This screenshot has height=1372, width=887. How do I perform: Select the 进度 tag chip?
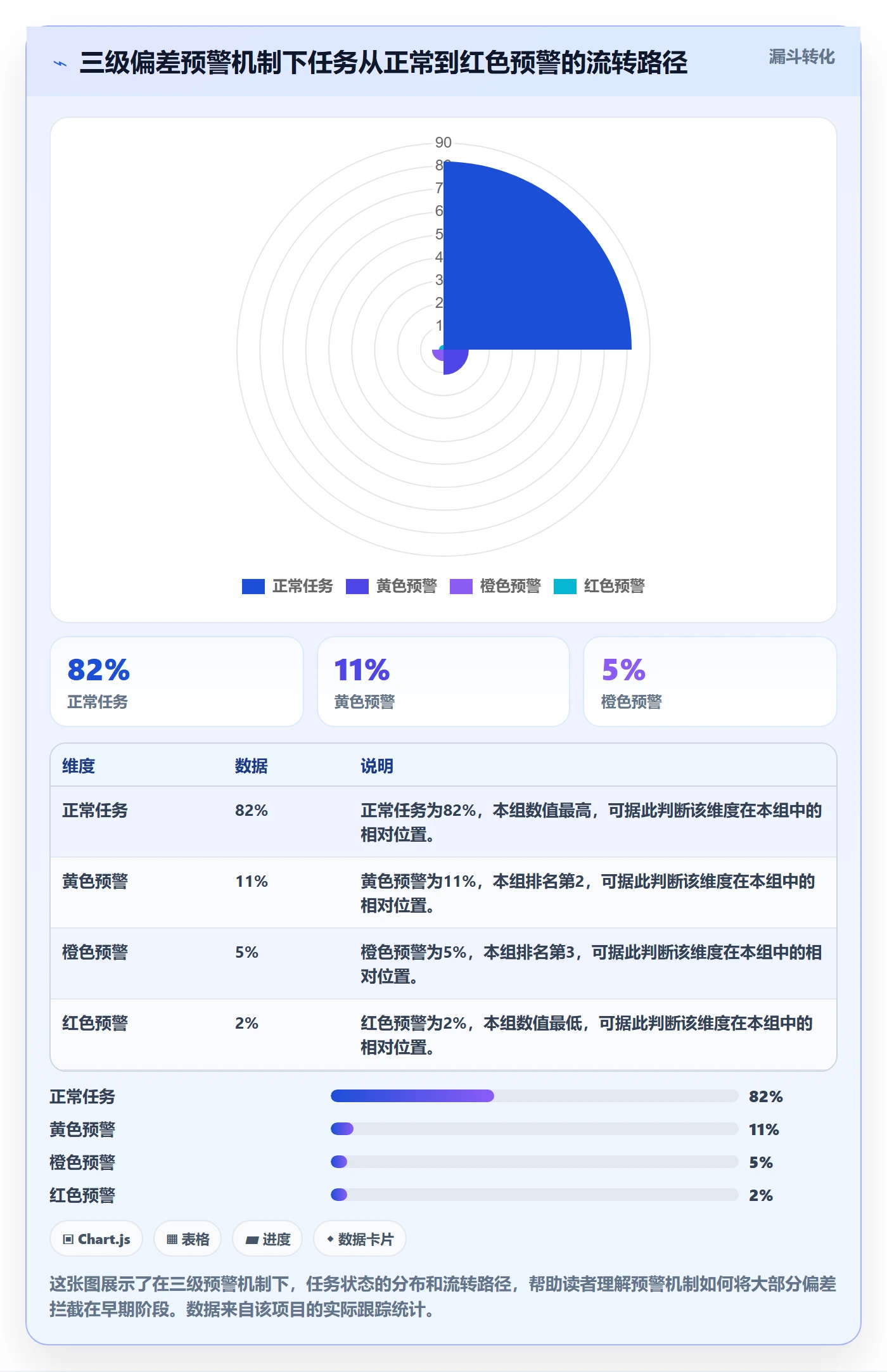(x=267, y=1238)
